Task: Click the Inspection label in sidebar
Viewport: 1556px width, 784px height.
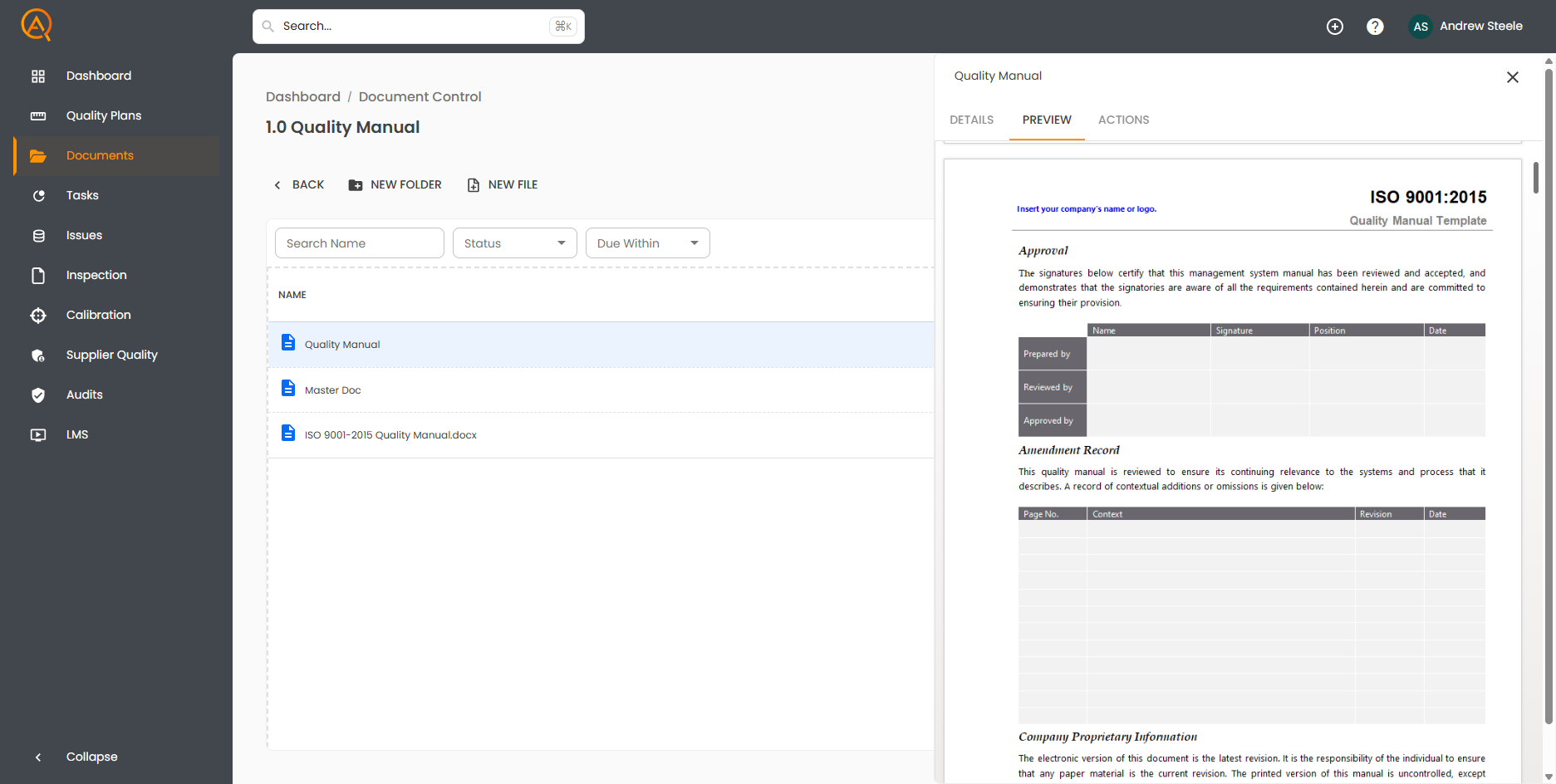Action: [x=96, y=276]
